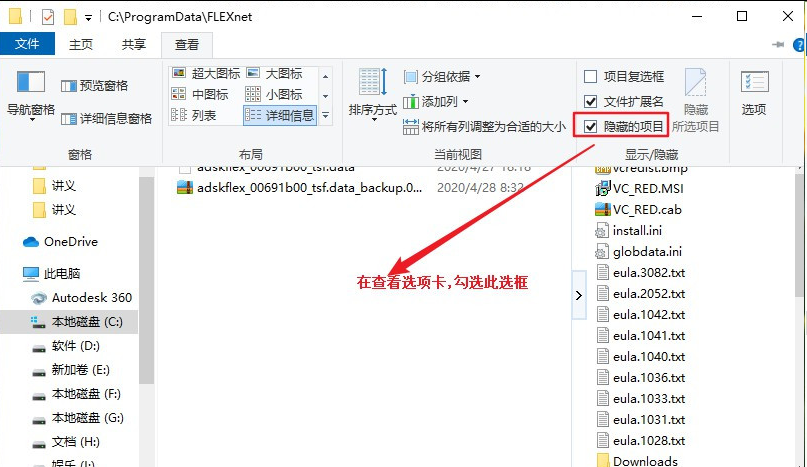
Task: Select file adskflex_00691b00_tsf.data_backup
Action: pyautogui.click(x=309, y=188)
